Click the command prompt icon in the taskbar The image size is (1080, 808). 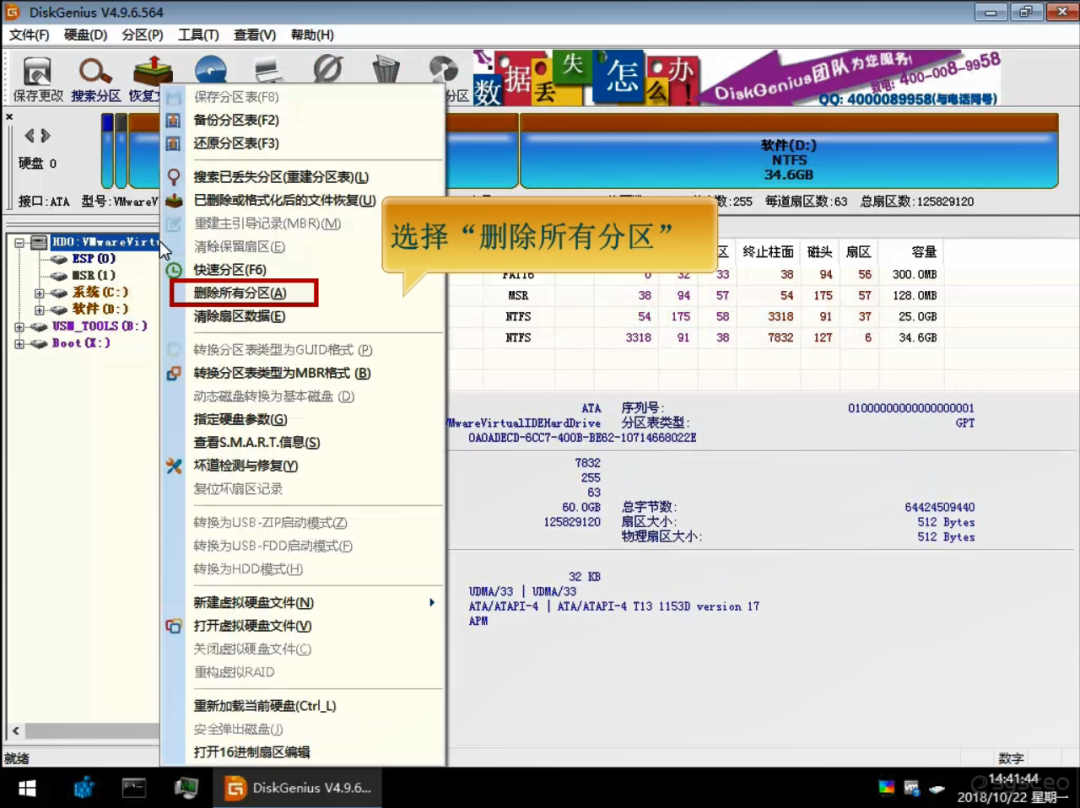pos(134,787)
